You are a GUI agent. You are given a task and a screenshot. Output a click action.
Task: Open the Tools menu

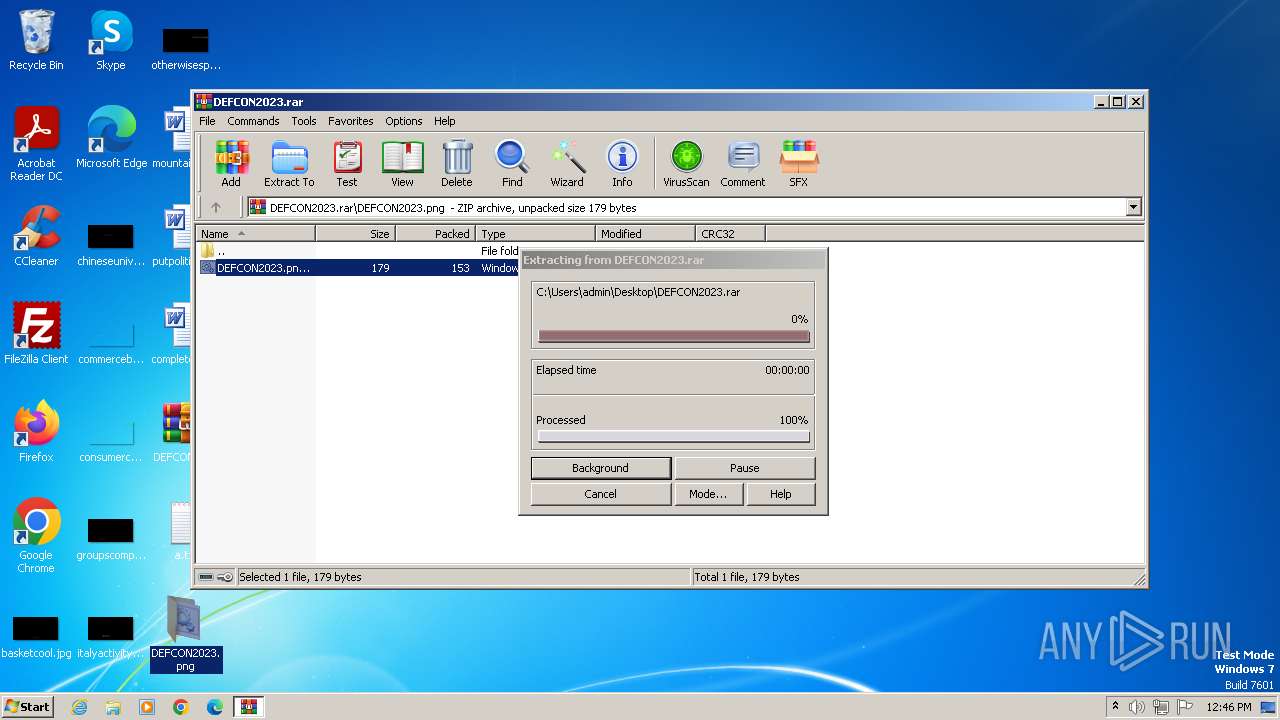[x=304, y=121]
